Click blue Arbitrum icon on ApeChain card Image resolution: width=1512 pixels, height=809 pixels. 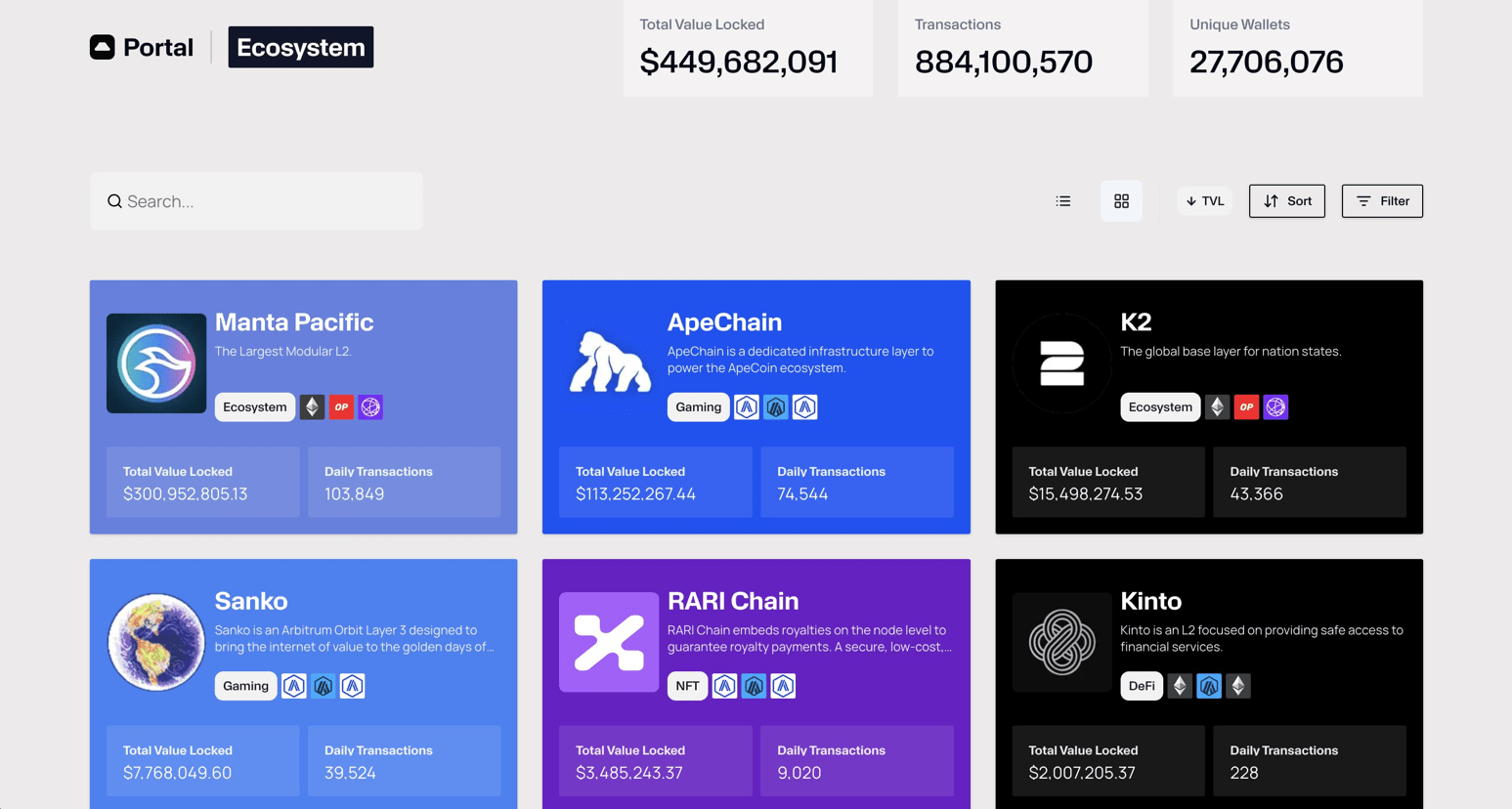point(776,407)
